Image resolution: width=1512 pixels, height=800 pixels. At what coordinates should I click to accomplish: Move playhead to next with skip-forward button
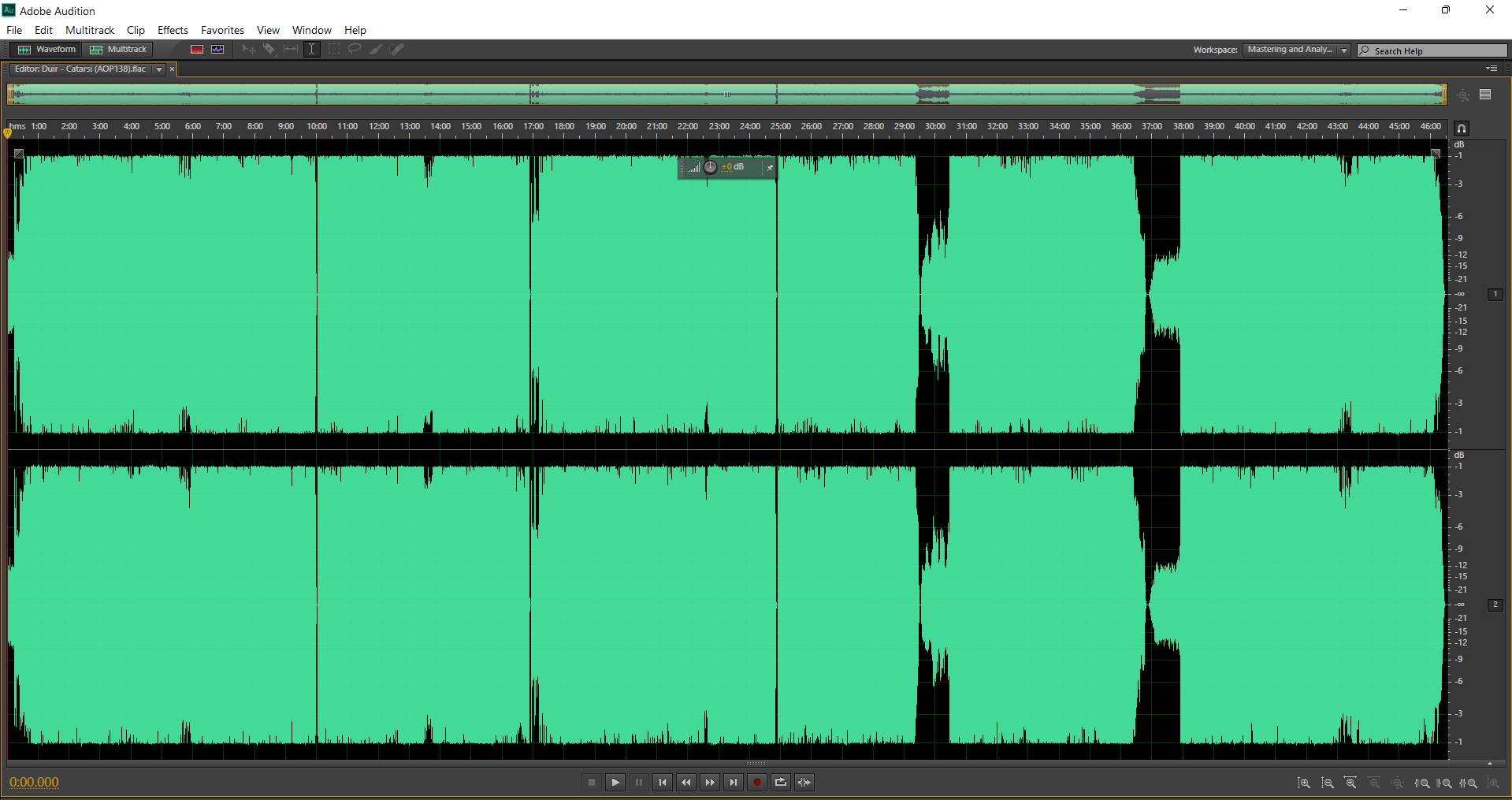pyautogui.click(x=734, y=783)
